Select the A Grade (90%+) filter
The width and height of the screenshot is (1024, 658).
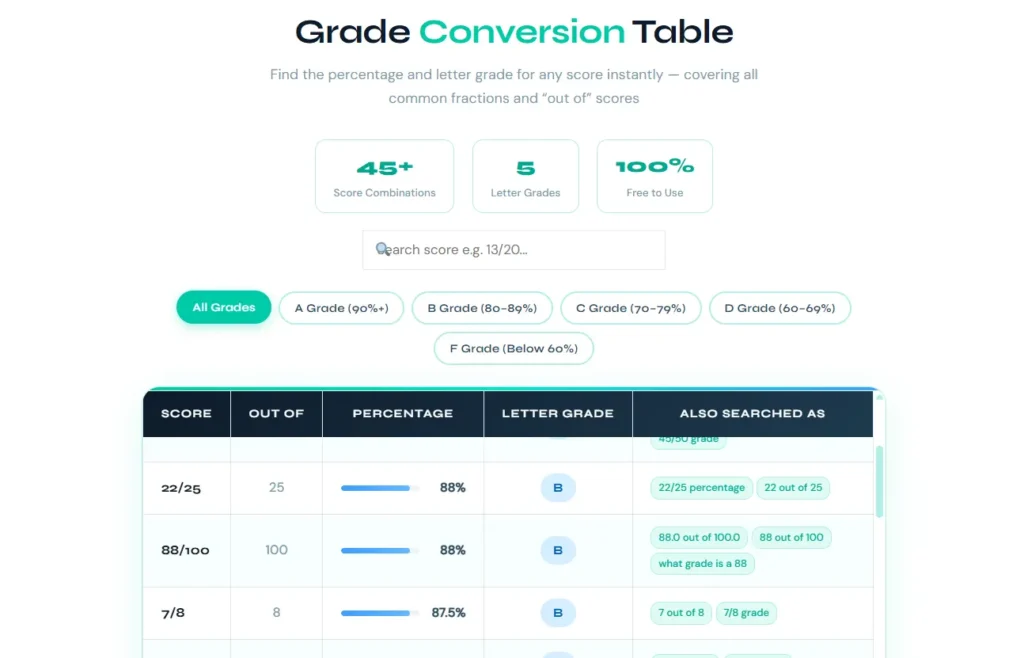pos(341,308)
